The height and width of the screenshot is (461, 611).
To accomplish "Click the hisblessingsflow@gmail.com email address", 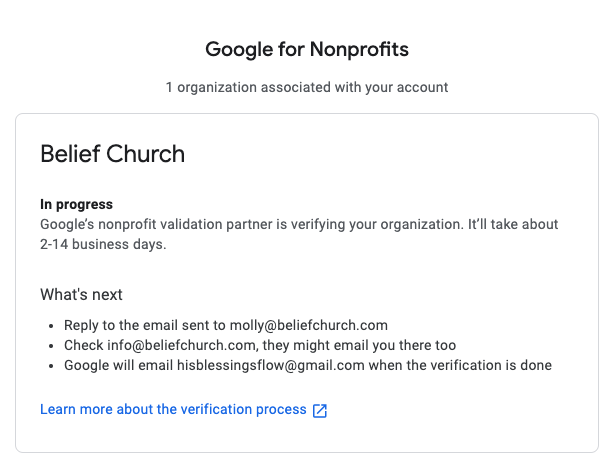I will pos(271,366).
